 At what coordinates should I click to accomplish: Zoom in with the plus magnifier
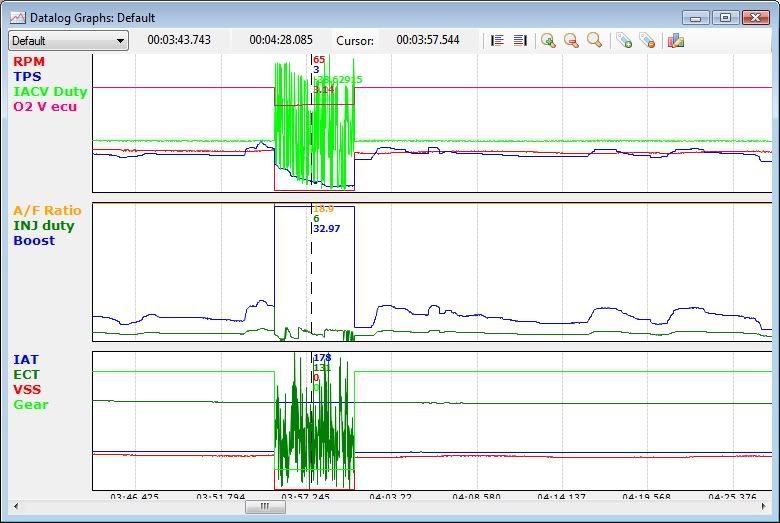(x=548, y=40)
